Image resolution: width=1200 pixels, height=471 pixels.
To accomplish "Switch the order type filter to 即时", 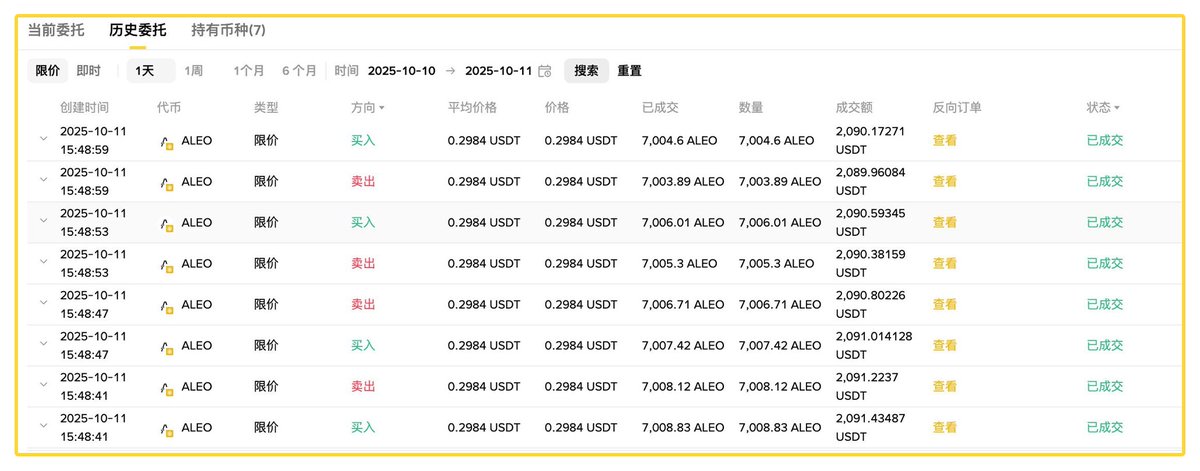I will pos(89,71).
